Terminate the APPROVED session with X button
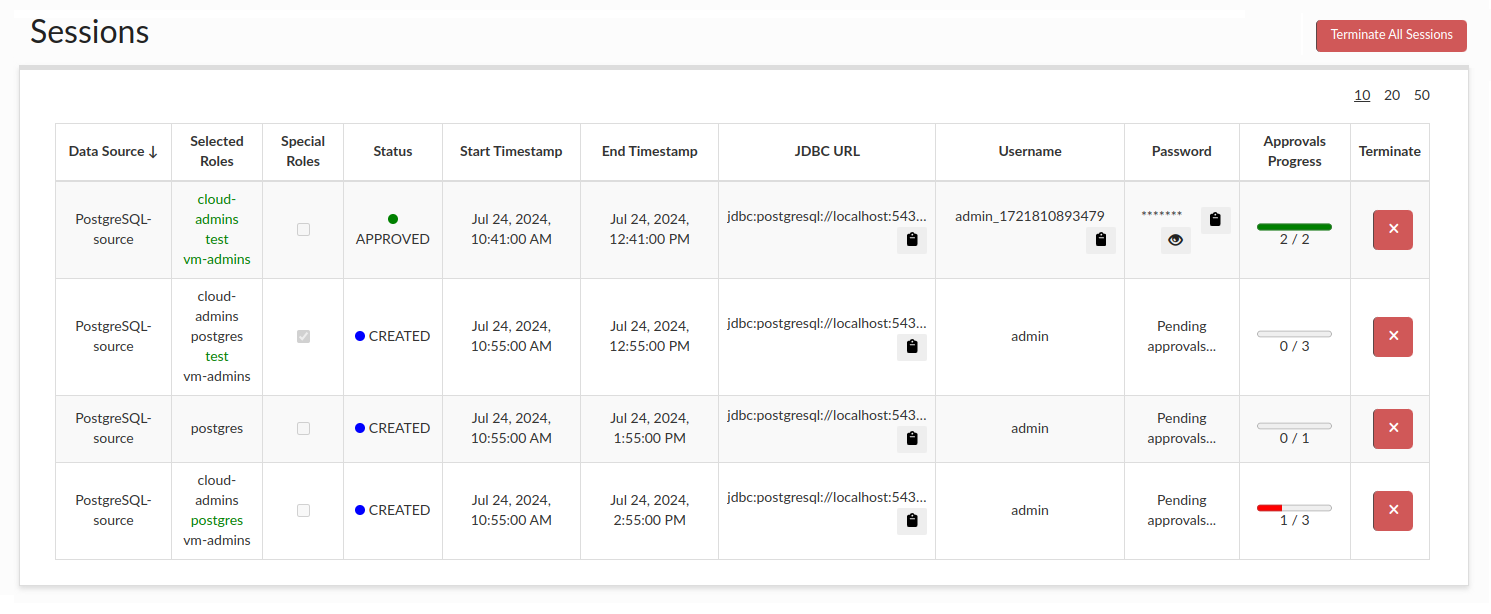Image resolution: width=1491 pixels, height=614 pixels. (1392, 230)
